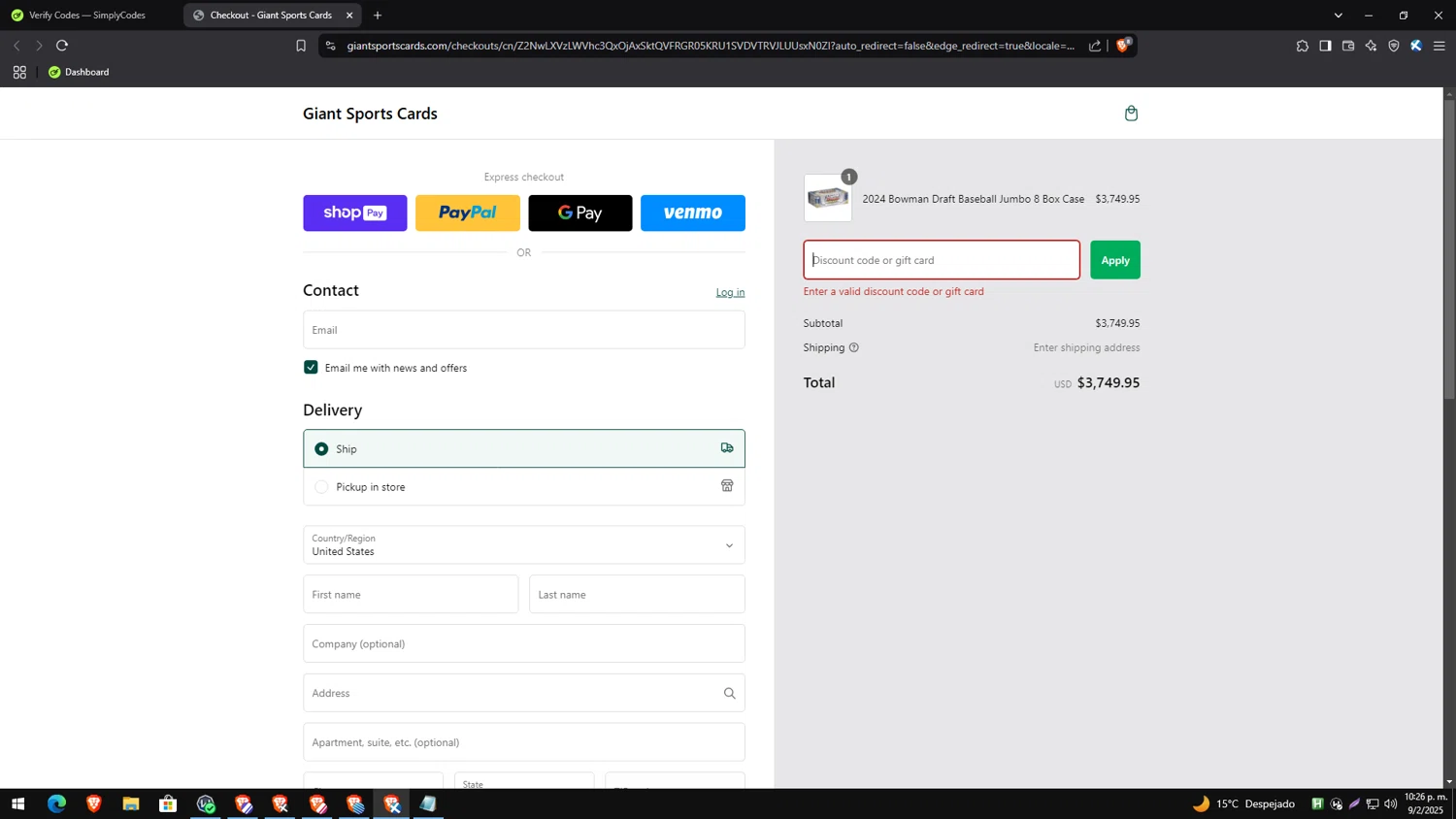Click the Log in link
The width and height of the screenshot is (1456, 819).
tap(730, 292)
